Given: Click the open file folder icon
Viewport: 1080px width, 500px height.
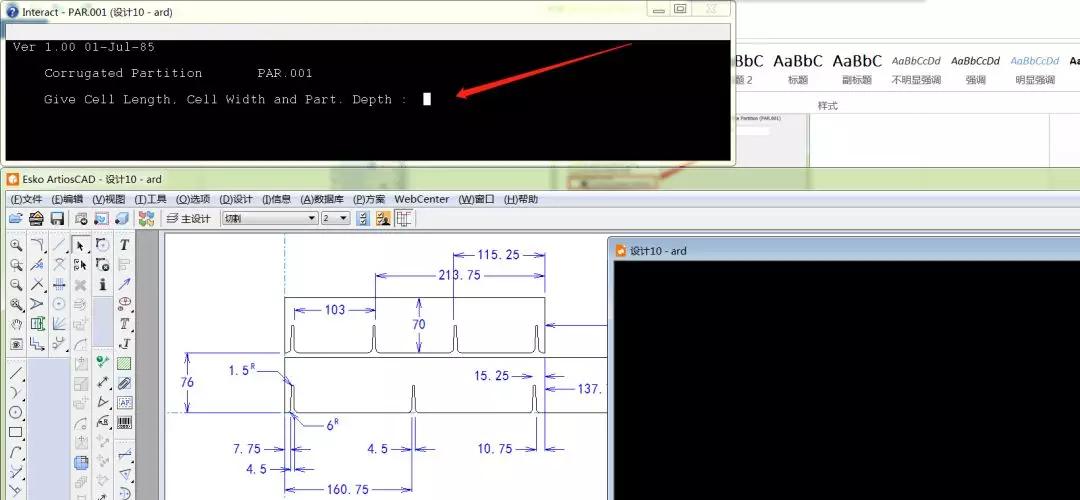Looking at the screenshot, I should point(16,218).
